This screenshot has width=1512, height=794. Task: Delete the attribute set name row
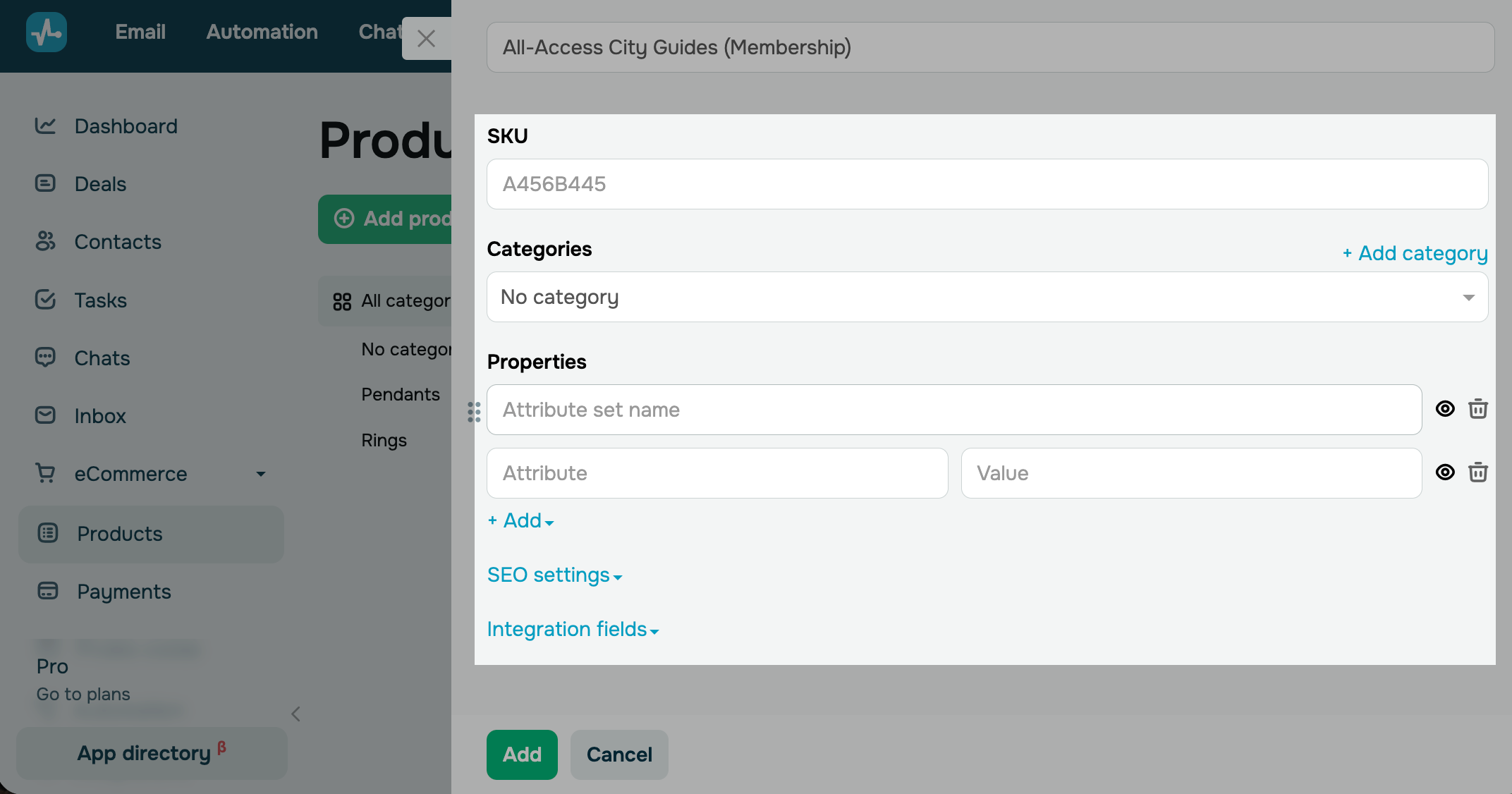1478,409
